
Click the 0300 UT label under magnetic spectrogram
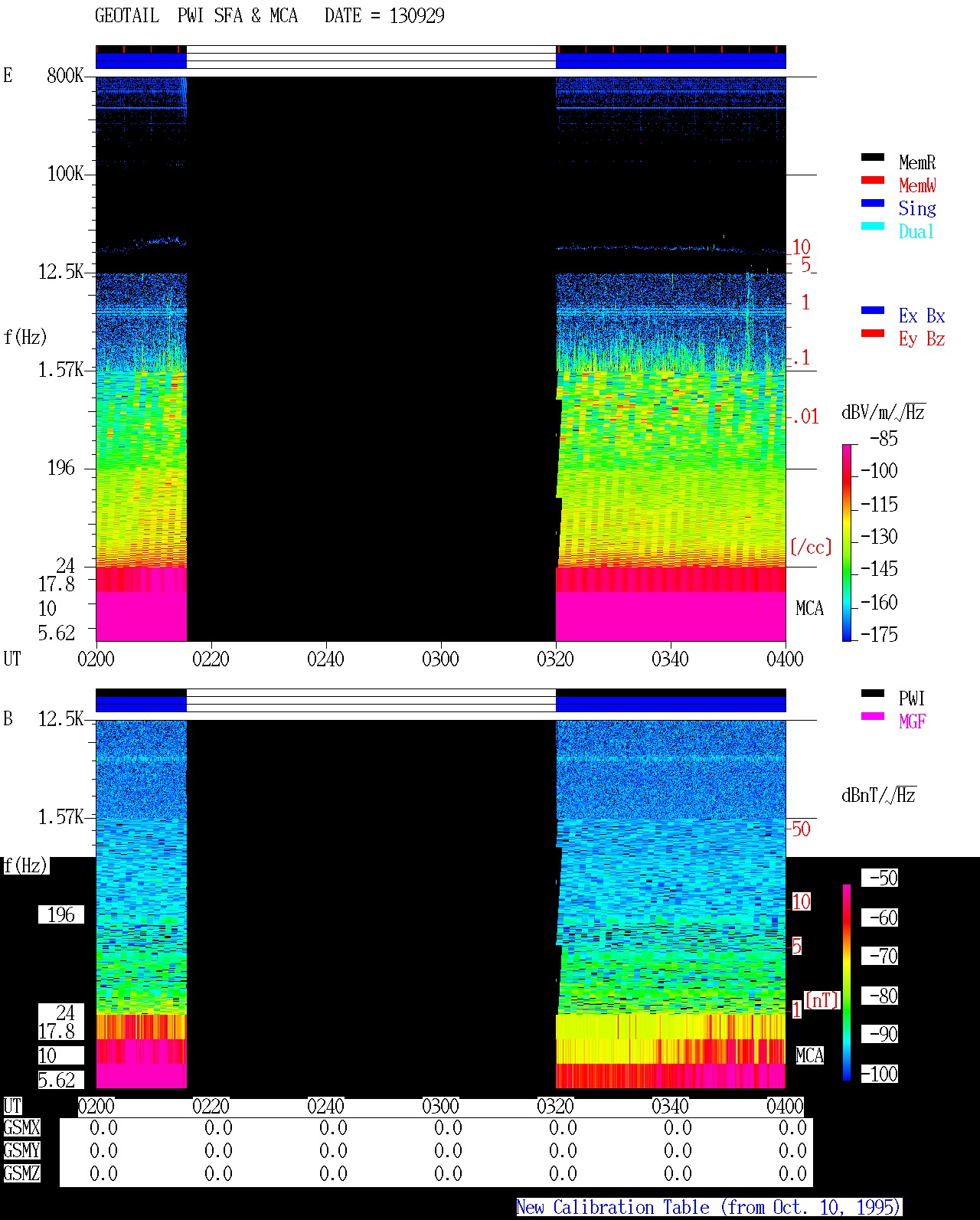point(440,1107)
